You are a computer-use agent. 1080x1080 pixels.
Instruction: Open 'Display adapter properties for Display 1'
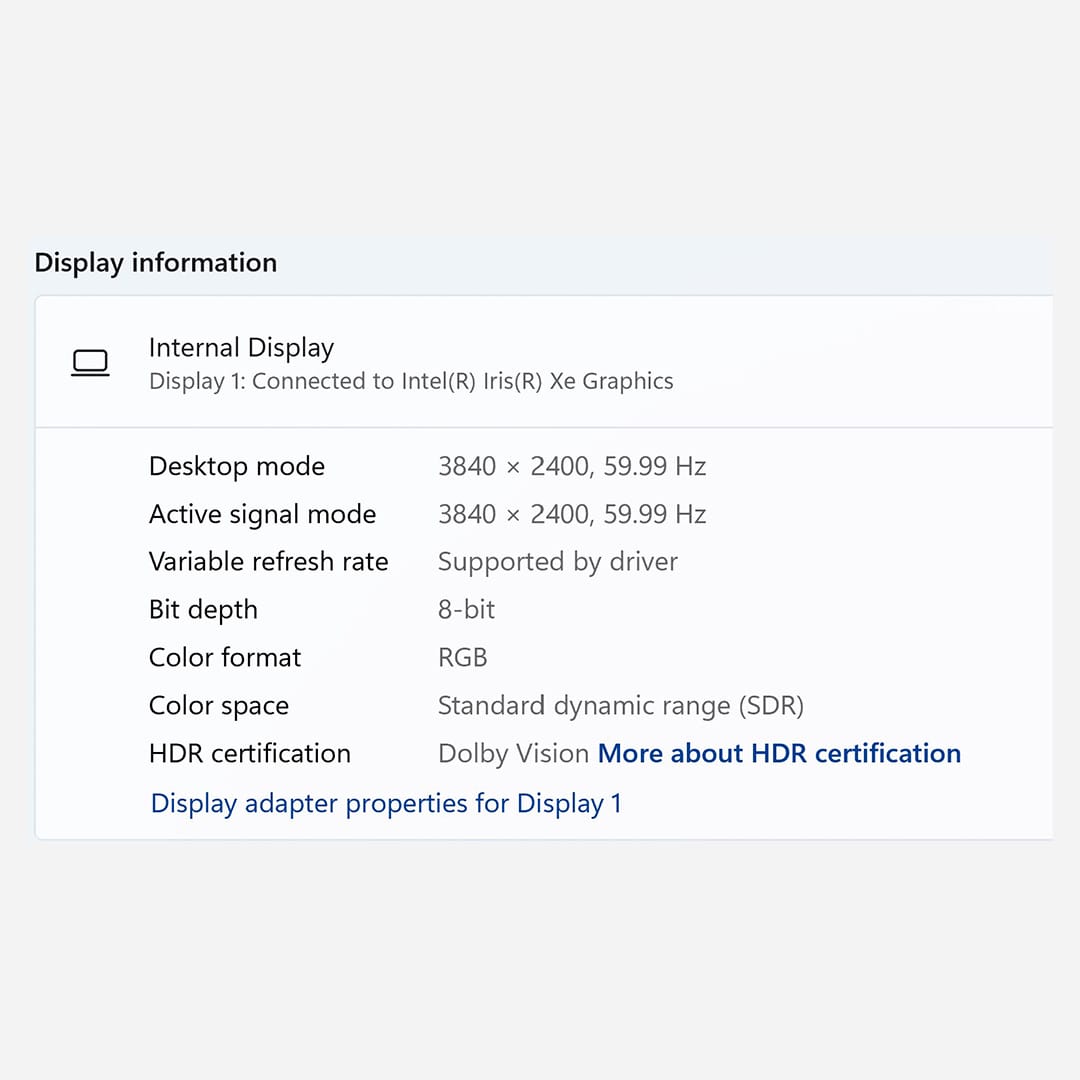click(x=386, y=803)
